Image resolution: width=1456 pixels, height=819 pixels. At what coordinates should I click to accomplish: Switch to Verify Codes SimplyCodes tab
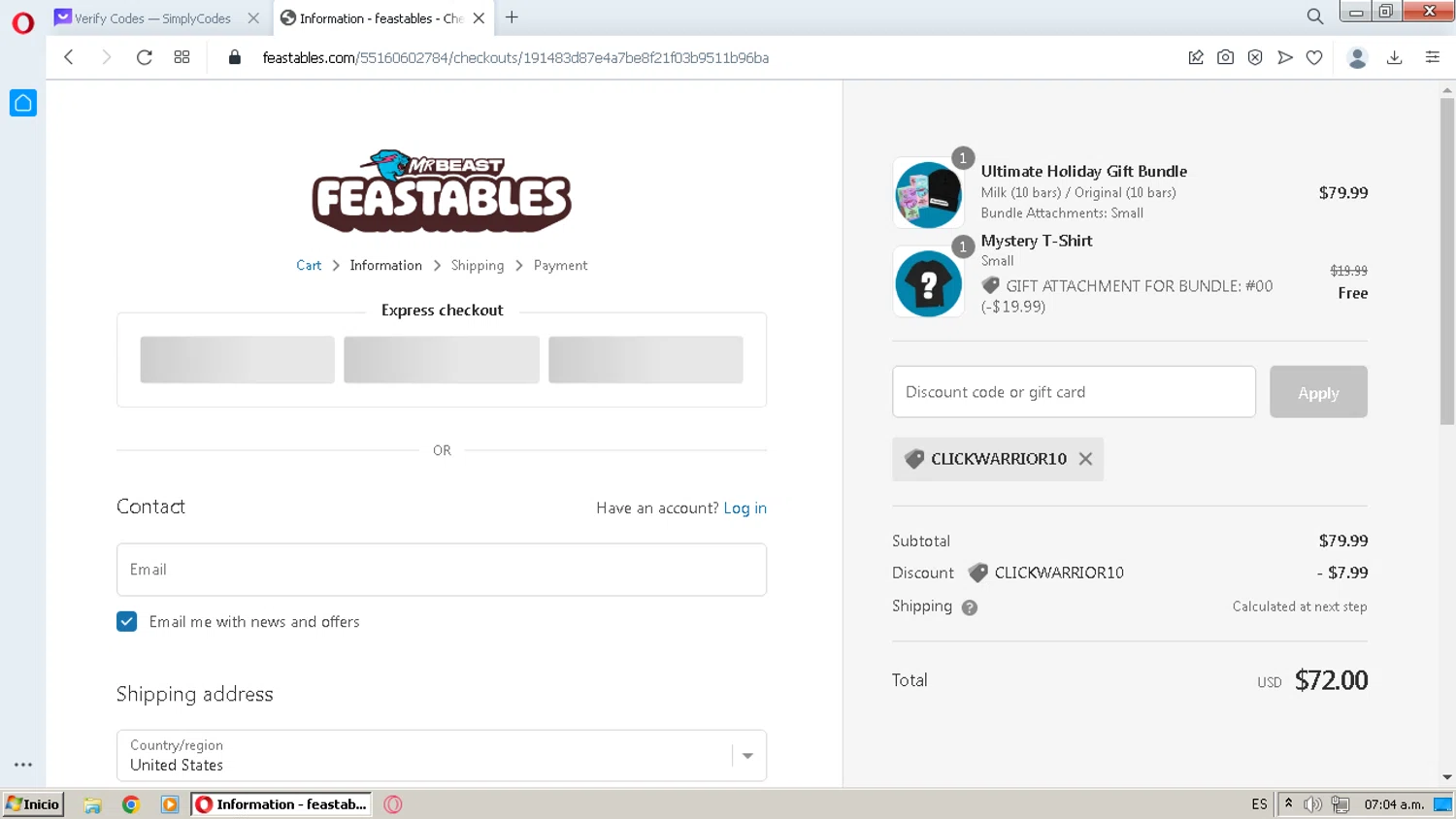[152, 18]
